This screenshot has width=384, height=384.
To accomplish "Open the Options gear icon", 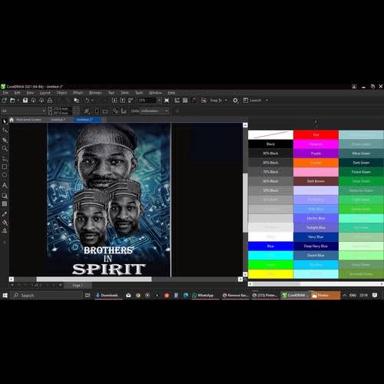I will coord(235,100).
